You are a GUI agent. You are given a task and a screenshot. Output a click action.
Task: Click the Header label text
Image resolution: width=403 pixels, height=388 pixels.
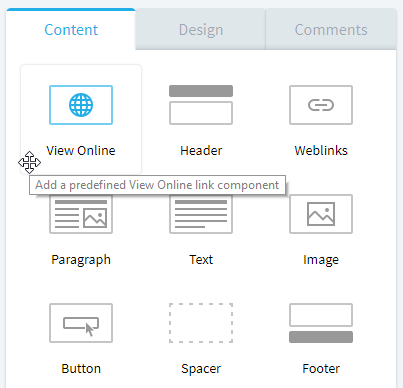201,151
